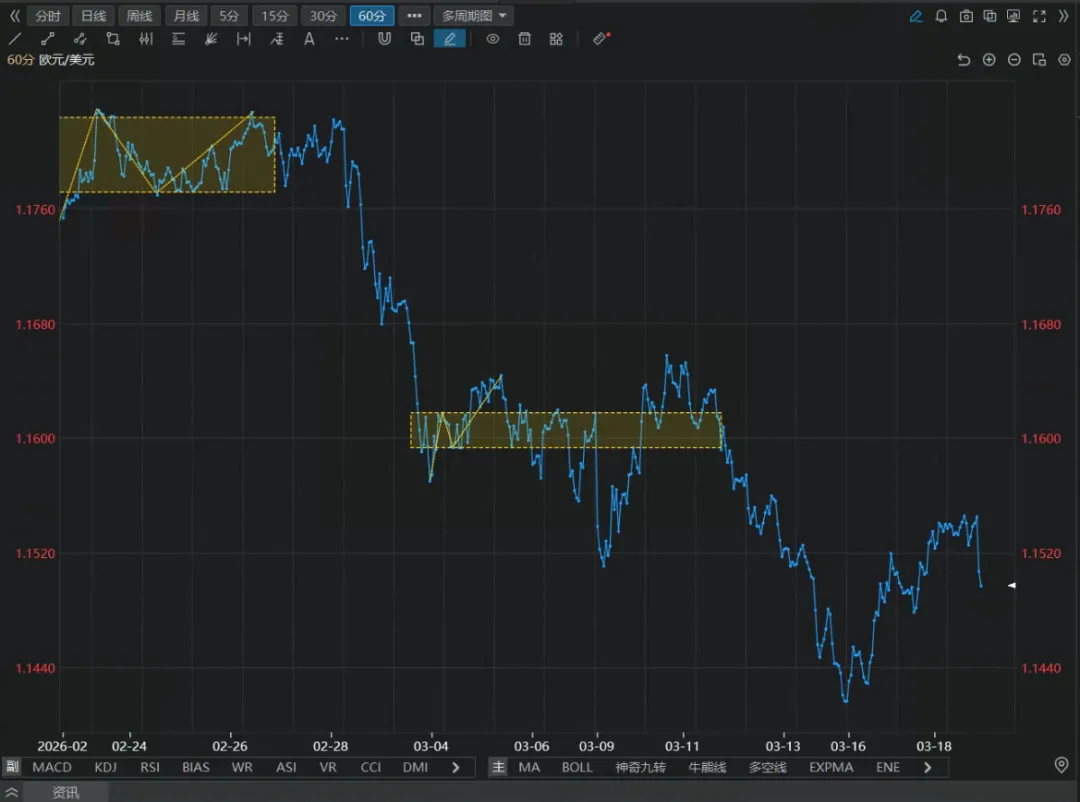Toggle the blue drawing toolbar pencil
Image resolution: width=1080 pixels, height=802 pixels.
point(915,16)
